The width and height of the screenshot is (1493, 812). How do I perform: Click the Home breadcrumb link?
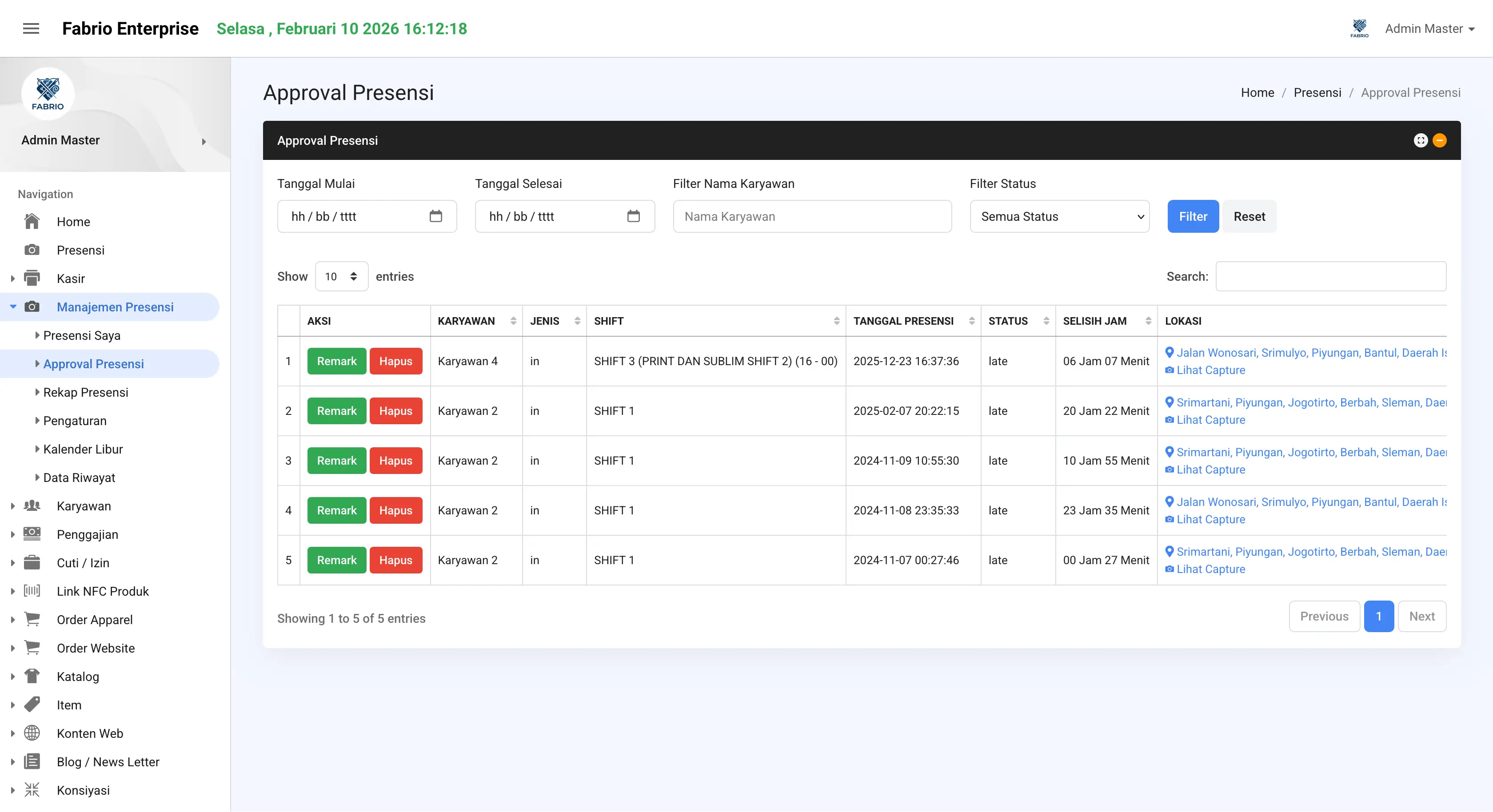[1257, 93]
